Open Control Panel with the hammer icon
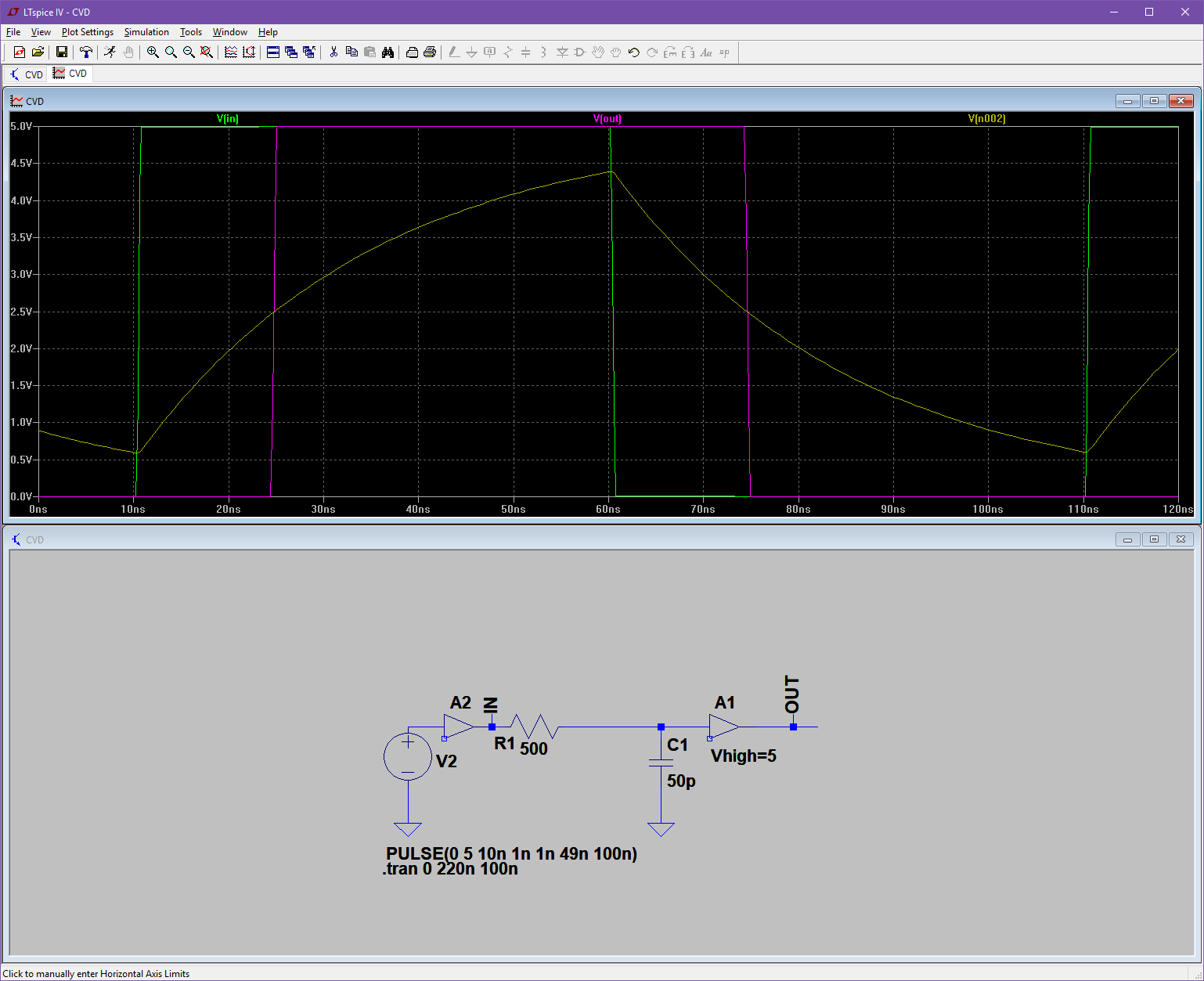Screen dimensions: 1204x981 (86, 52)
